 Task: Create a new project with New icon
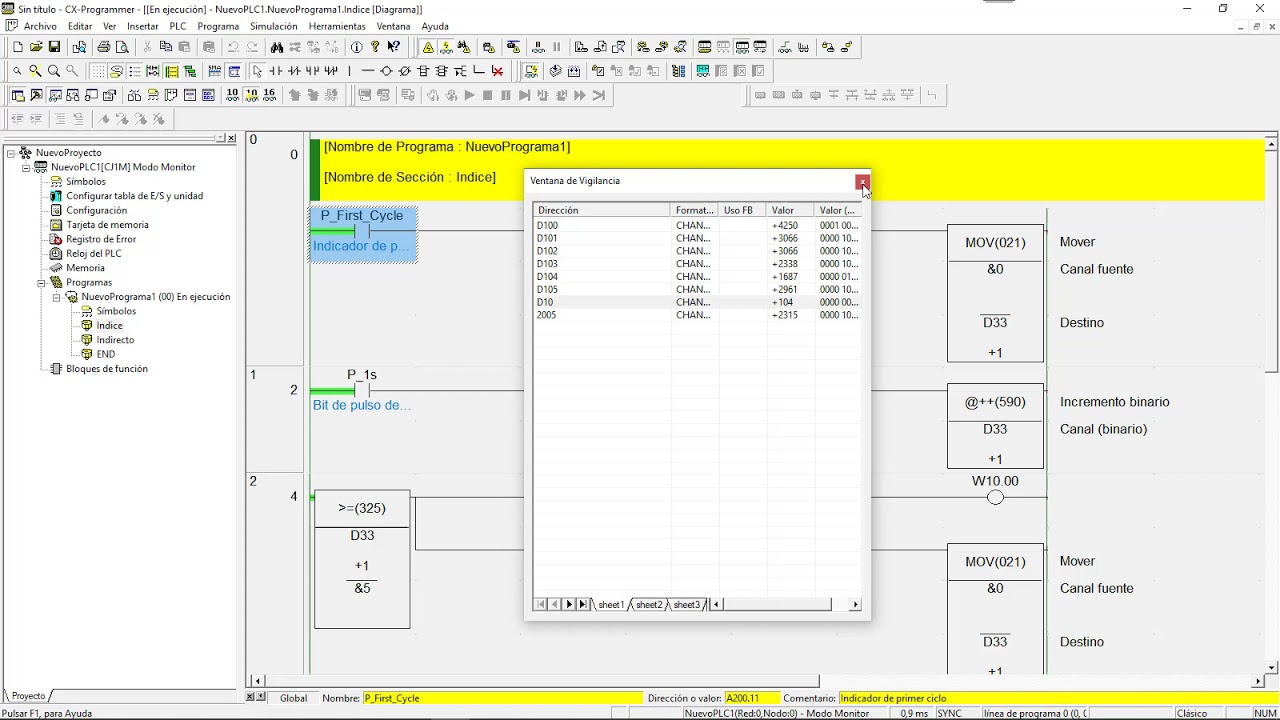point(18,47)
